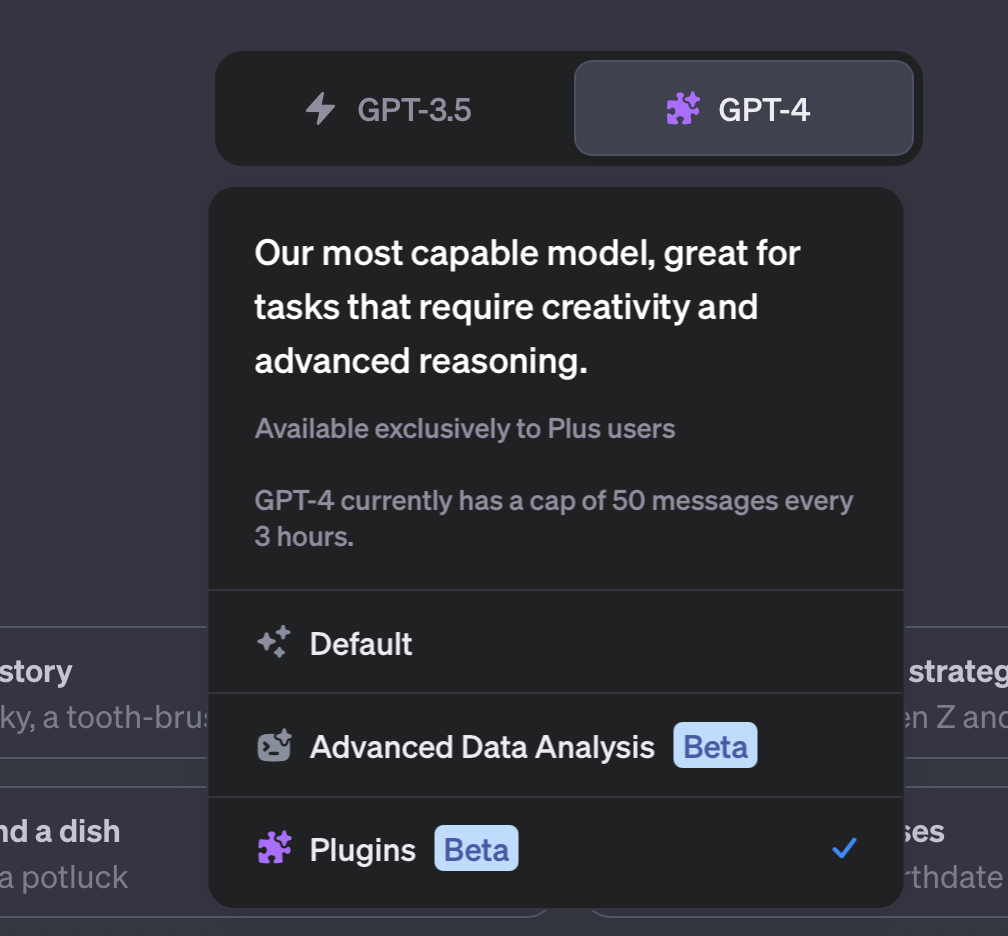
Task: Click the Beta badge beside Advanced Data Analysis
Action: [715, 746]
